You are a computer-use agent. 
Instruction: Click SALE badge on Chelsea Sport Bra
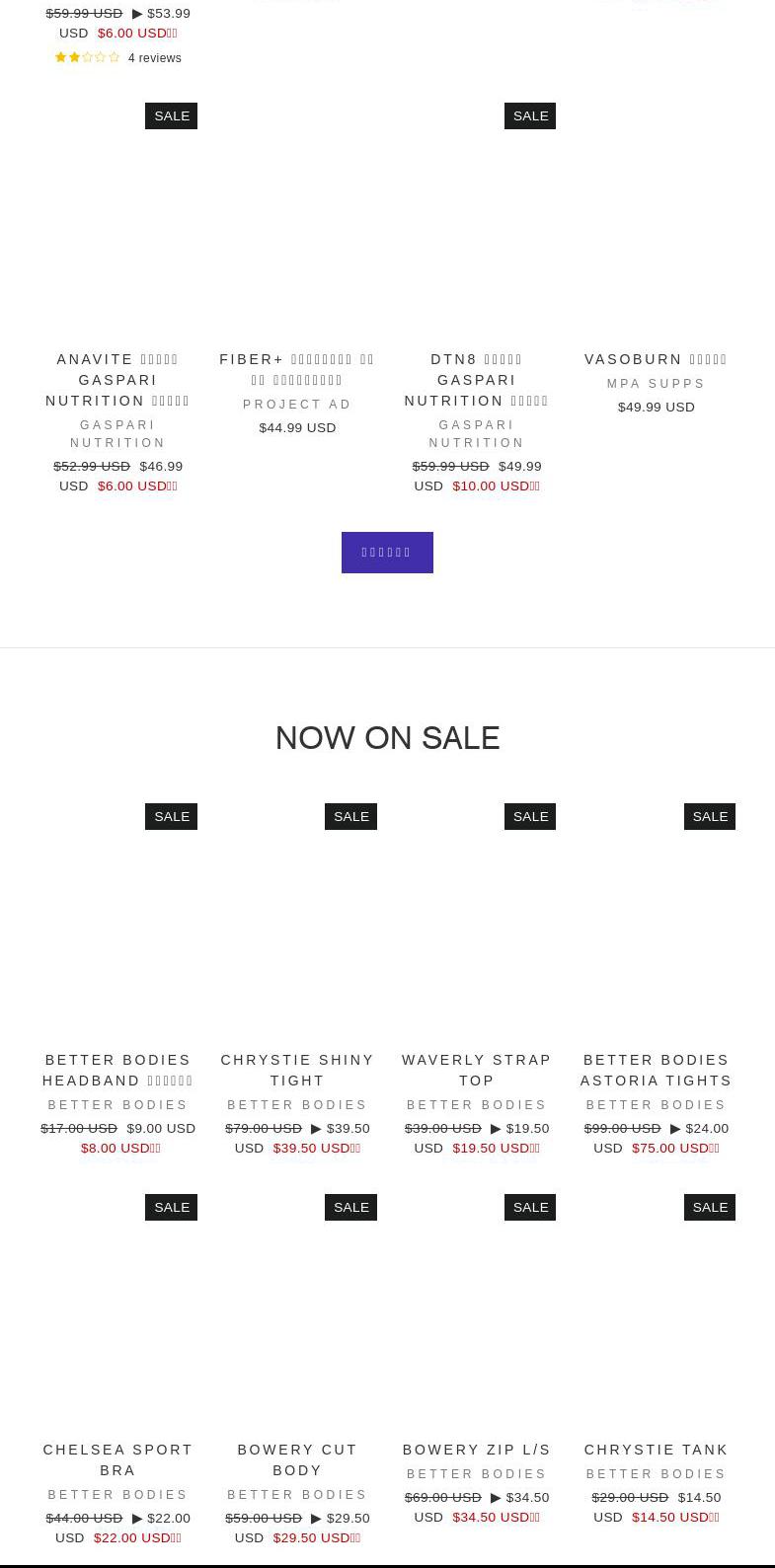pos(172,1208)
